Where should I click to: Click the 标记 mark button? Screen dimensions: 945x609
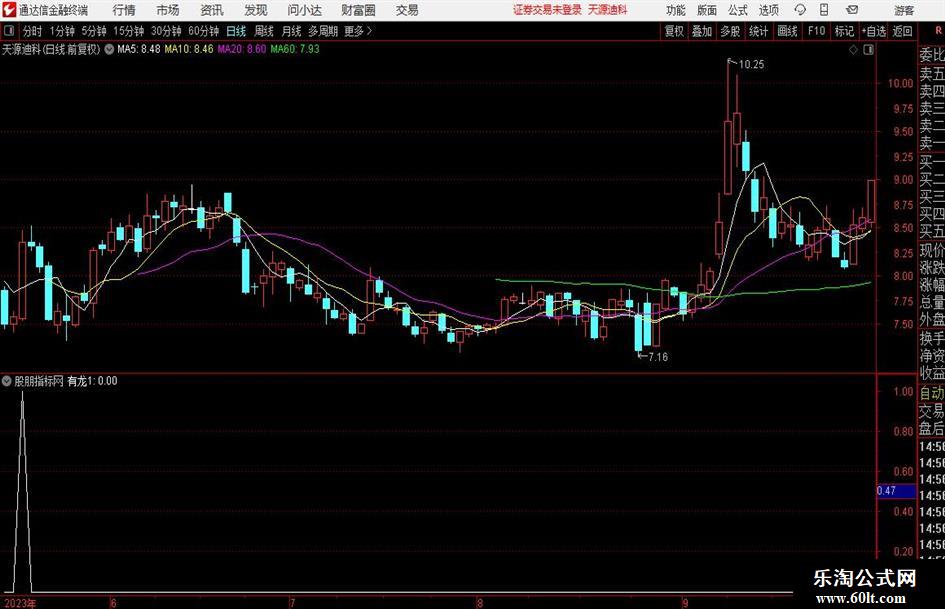tap(844, 31)
